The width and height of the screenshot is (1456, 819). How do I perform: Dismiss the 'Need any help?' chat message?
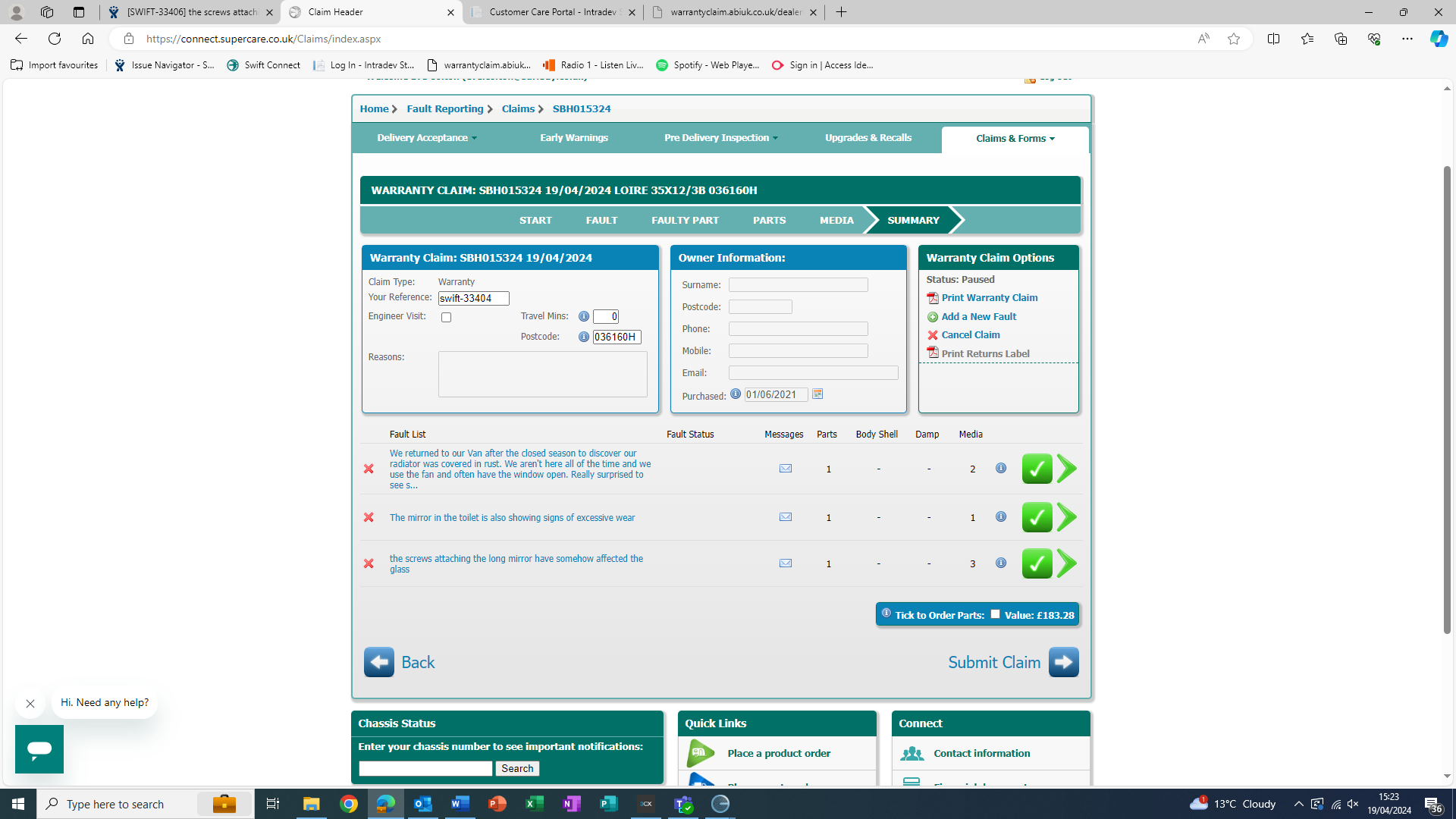30,704
